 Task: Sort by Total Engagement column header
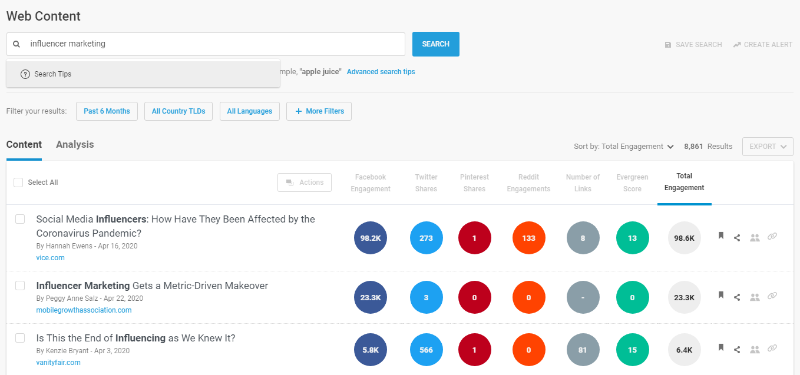684,182
